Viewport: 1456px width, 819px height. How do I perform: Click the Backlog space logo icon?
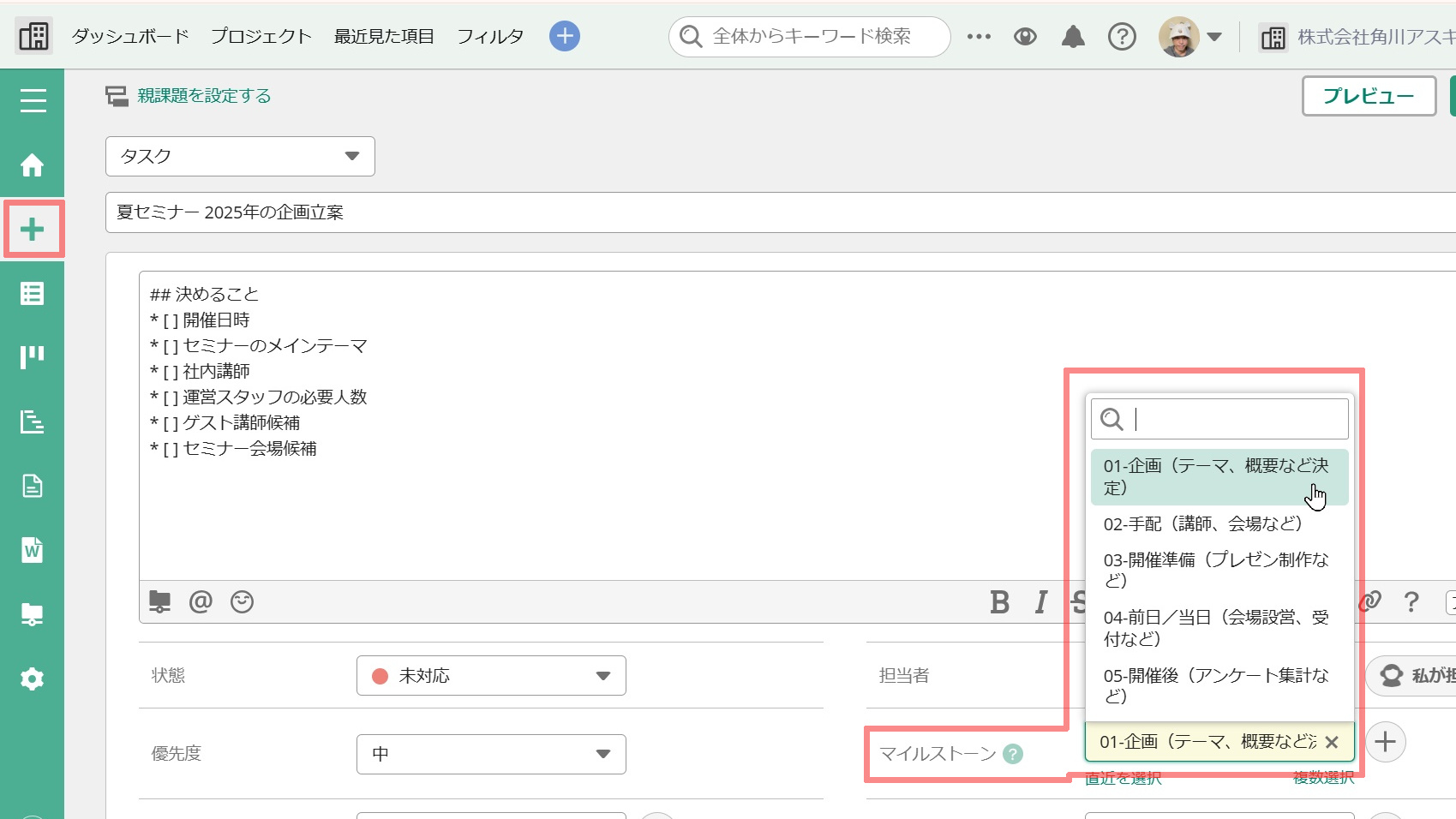33,36
